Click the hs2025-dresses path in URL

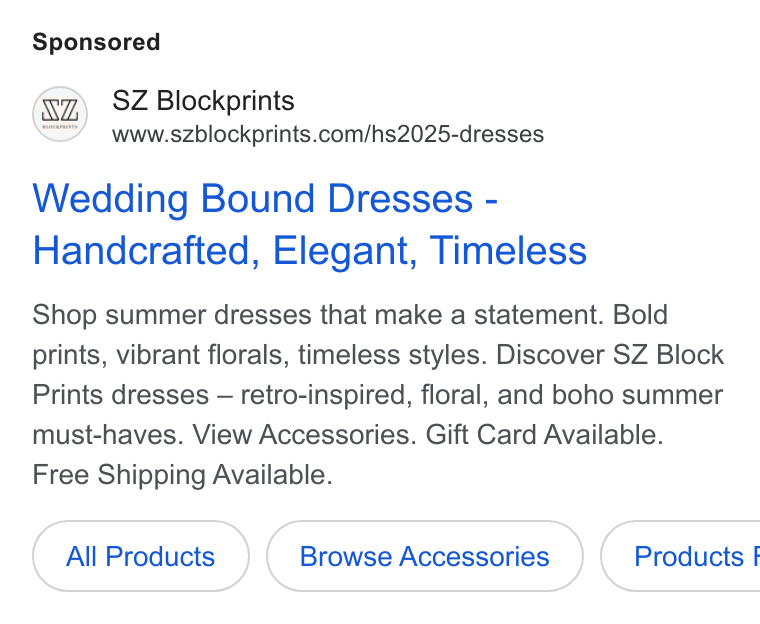pyautogui.click(x=457, y=134)
